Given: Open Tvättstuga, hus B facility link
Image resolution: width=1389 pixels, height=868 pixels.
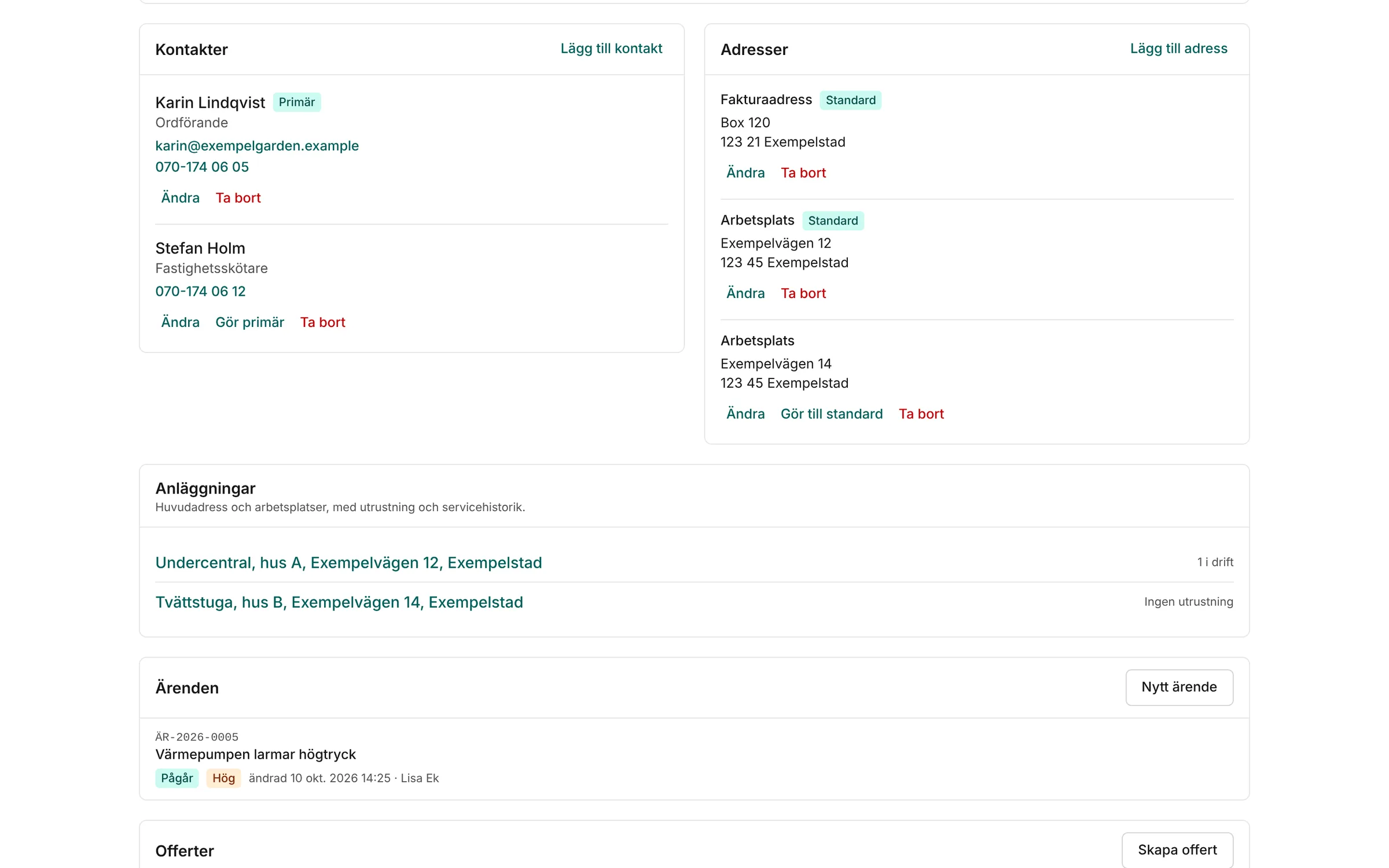Looking at the screenshot, I should pyautogui.click(x=339, y=602).
